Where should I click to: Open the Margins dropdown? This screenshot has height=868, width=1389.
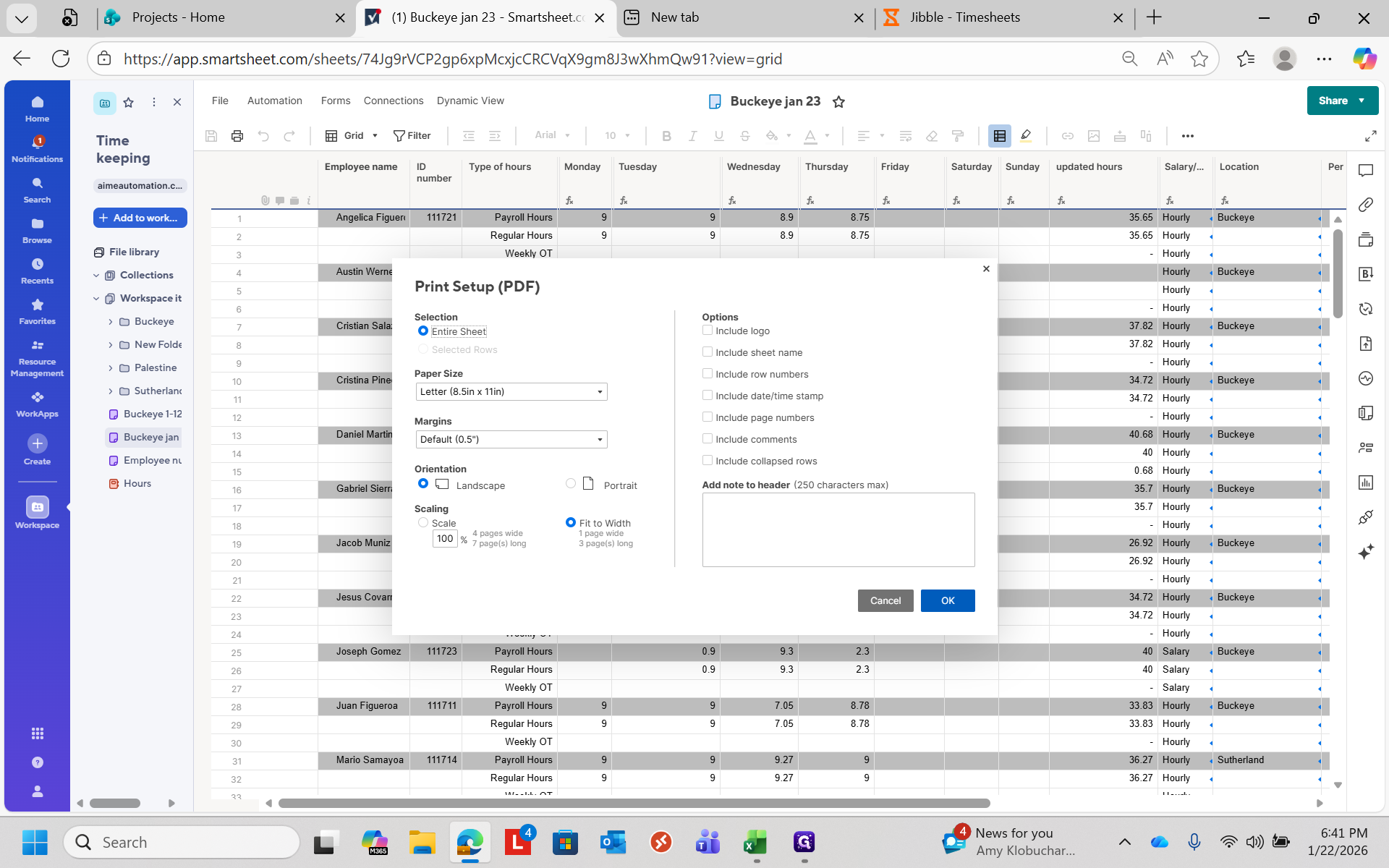511,440
